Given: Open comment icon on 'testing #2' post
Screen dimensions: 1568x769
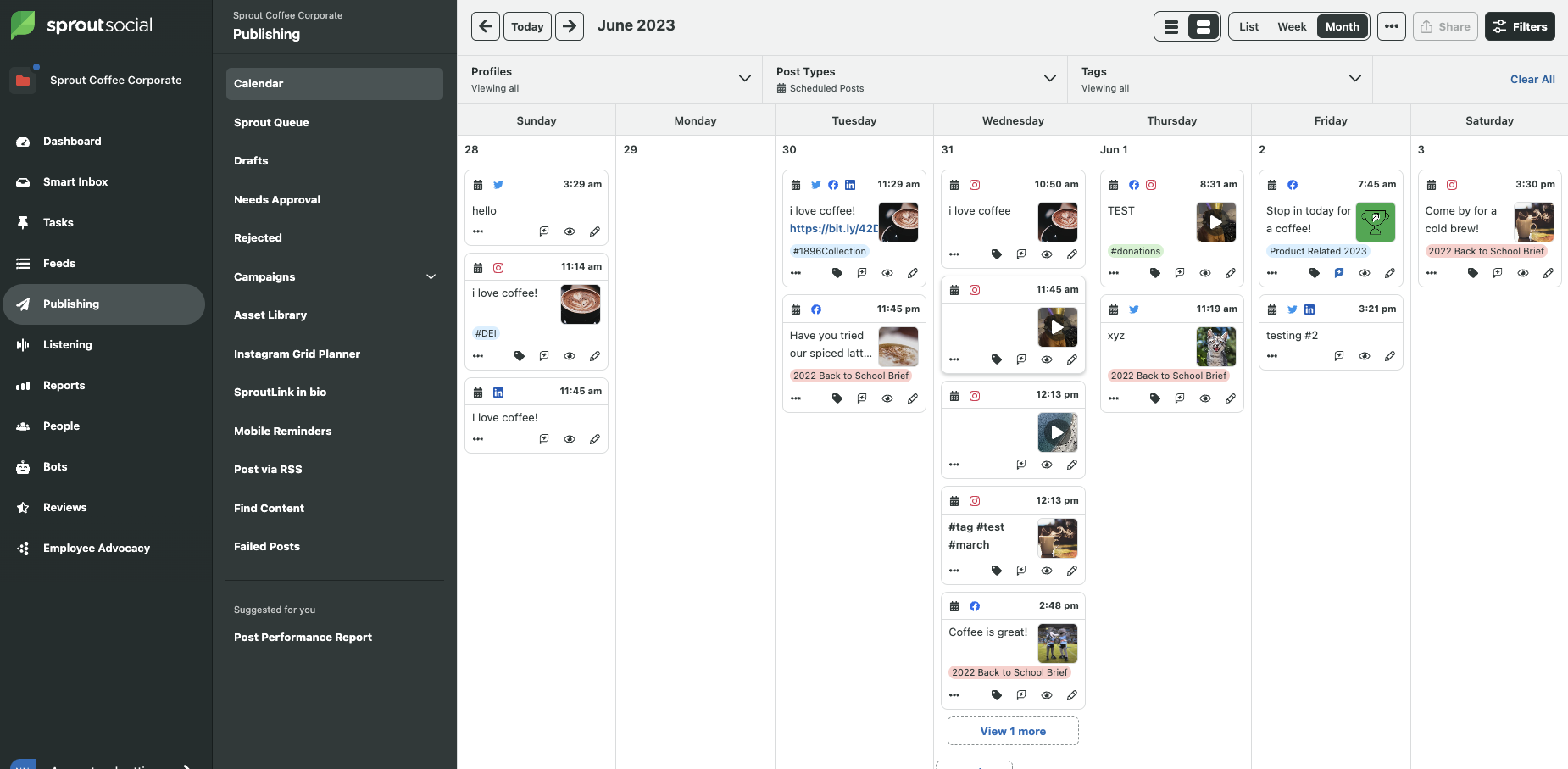Looking at the screenshot, I should pyautogui.click(x=1339, y=356).
